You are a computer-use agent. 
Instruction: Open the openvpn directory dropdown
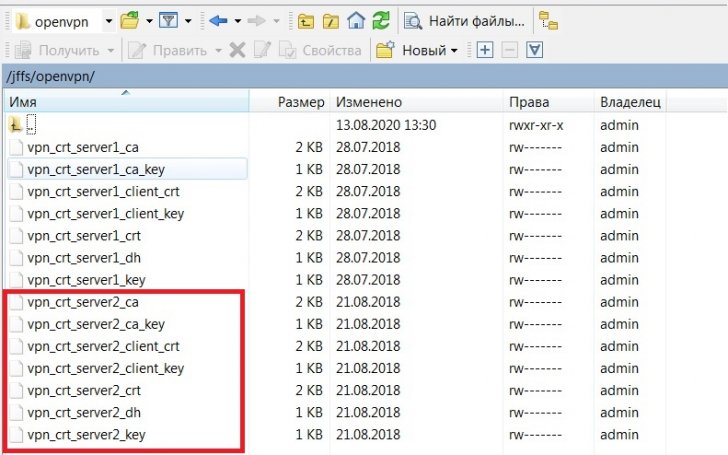click(109, 21)
